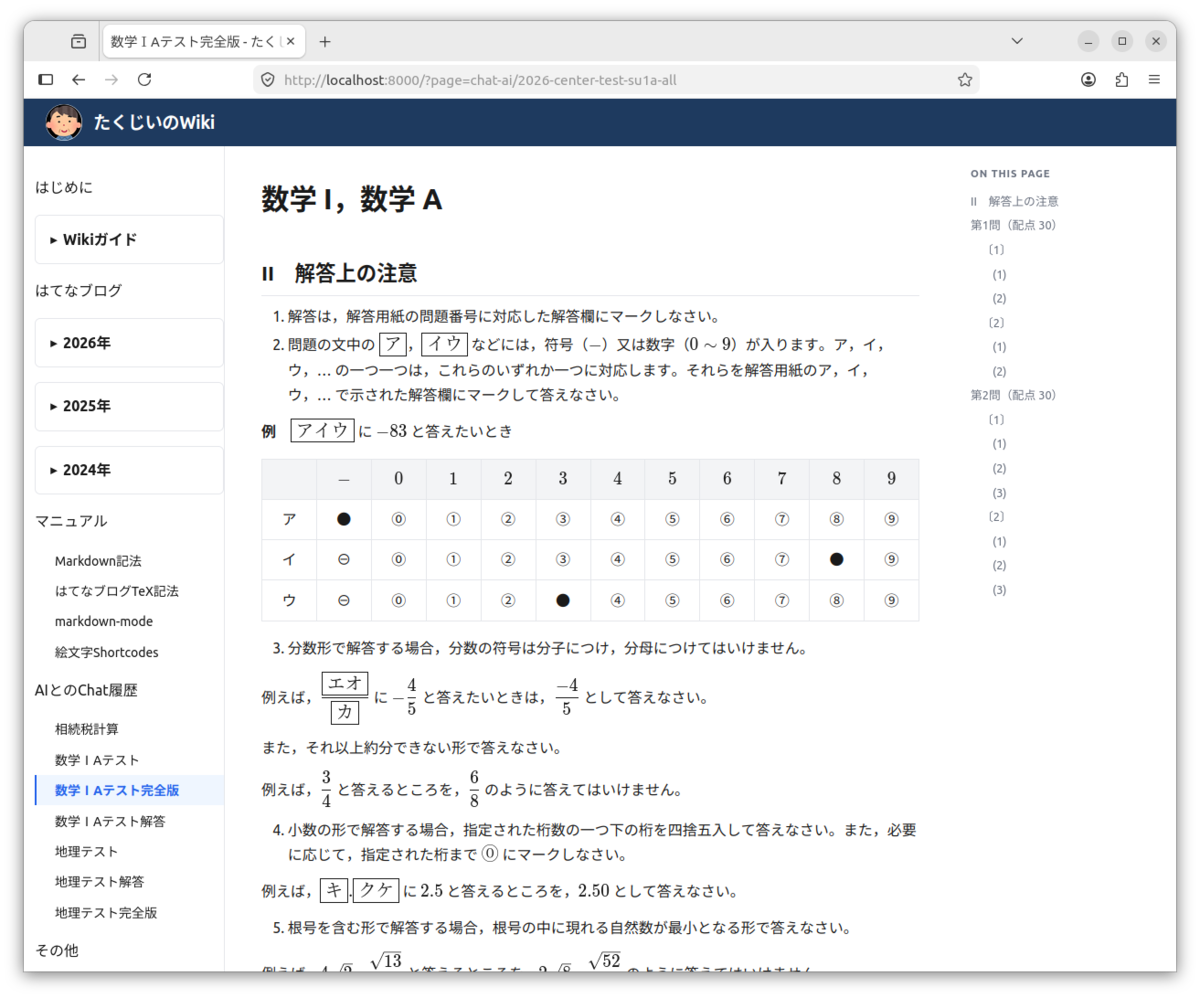Click the AIとのChat履歴 sidebar heading
This screenshot has height=998, width=1200.
86,689
